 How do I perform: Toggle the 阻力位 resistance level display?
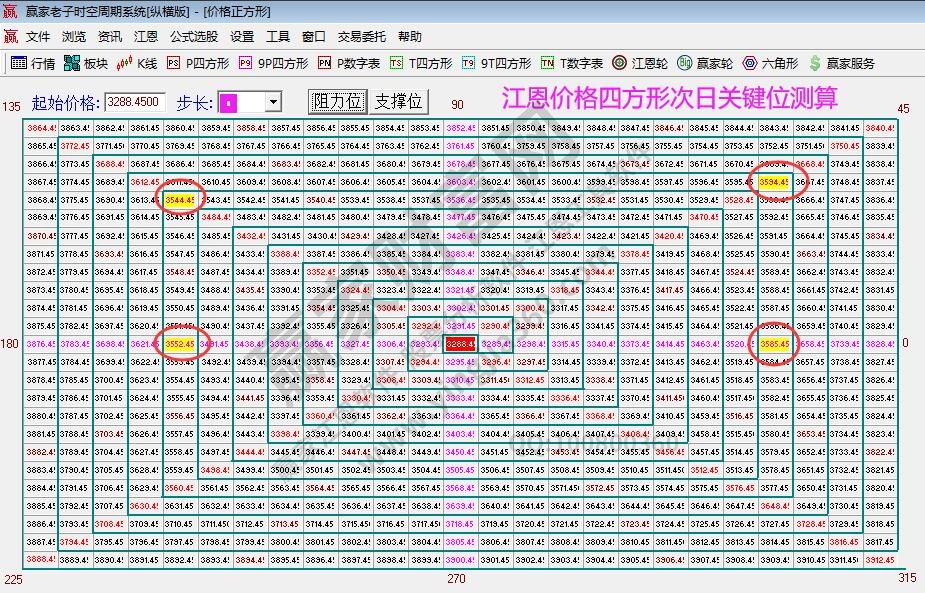pos(338,100)
